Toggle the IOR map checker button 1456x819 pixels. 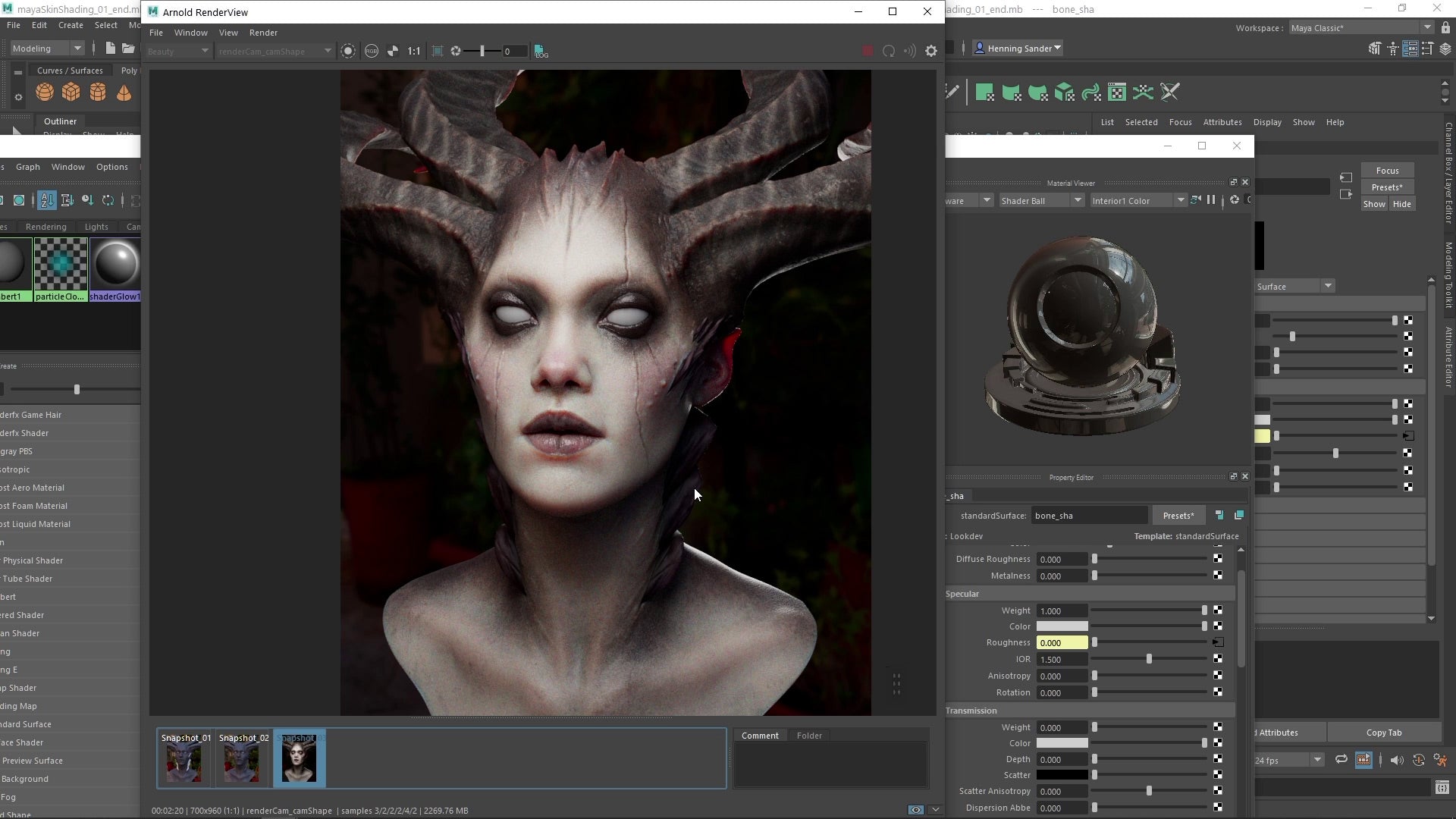coord(1218,659)
